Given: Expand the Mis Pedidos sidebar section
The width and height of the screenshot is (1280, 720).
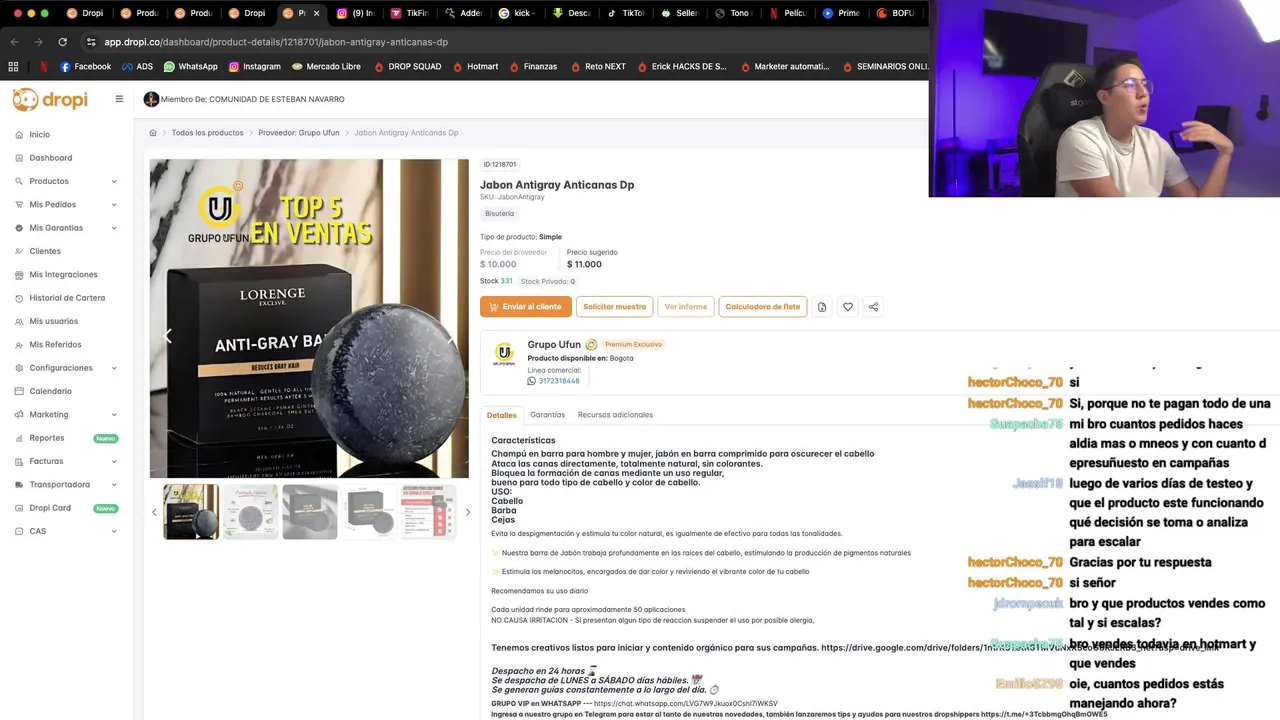Looking at the screenshot, I should pyautogui.click(x=66, y=204).
